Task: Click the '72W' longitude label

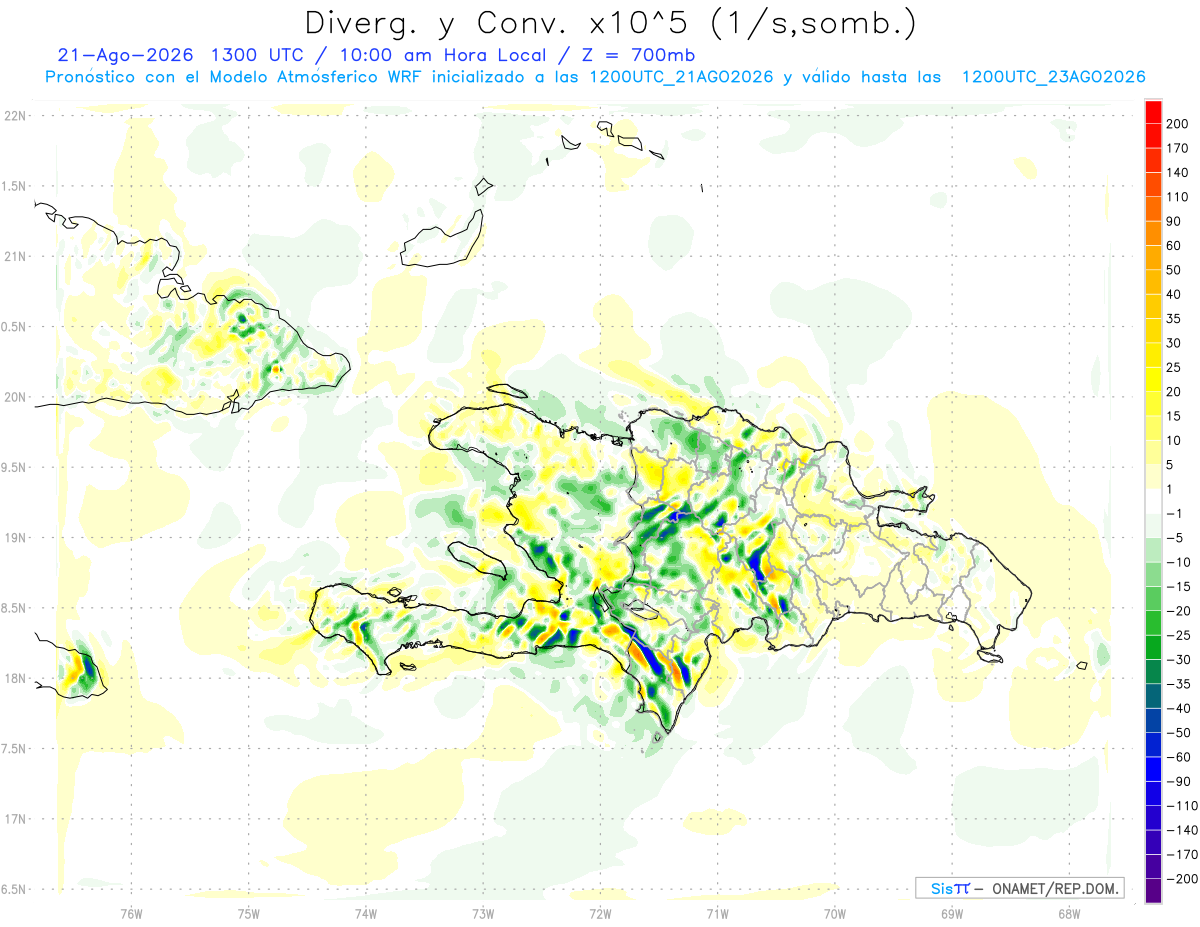Action: [600, 913]
